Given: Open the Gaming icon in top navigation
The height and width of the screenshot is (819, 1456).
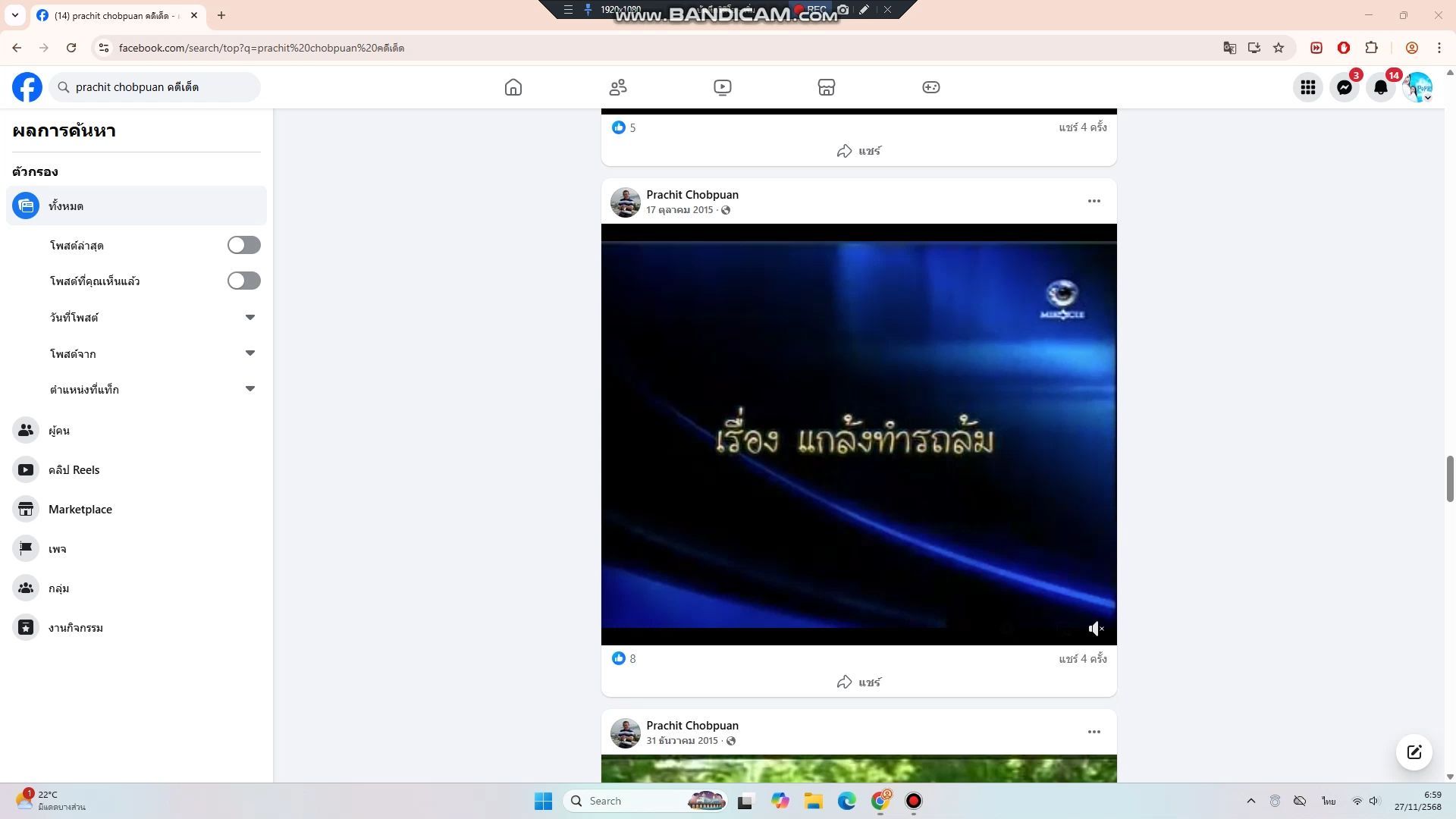Looking at the screenshot, I should click(930, 87).
